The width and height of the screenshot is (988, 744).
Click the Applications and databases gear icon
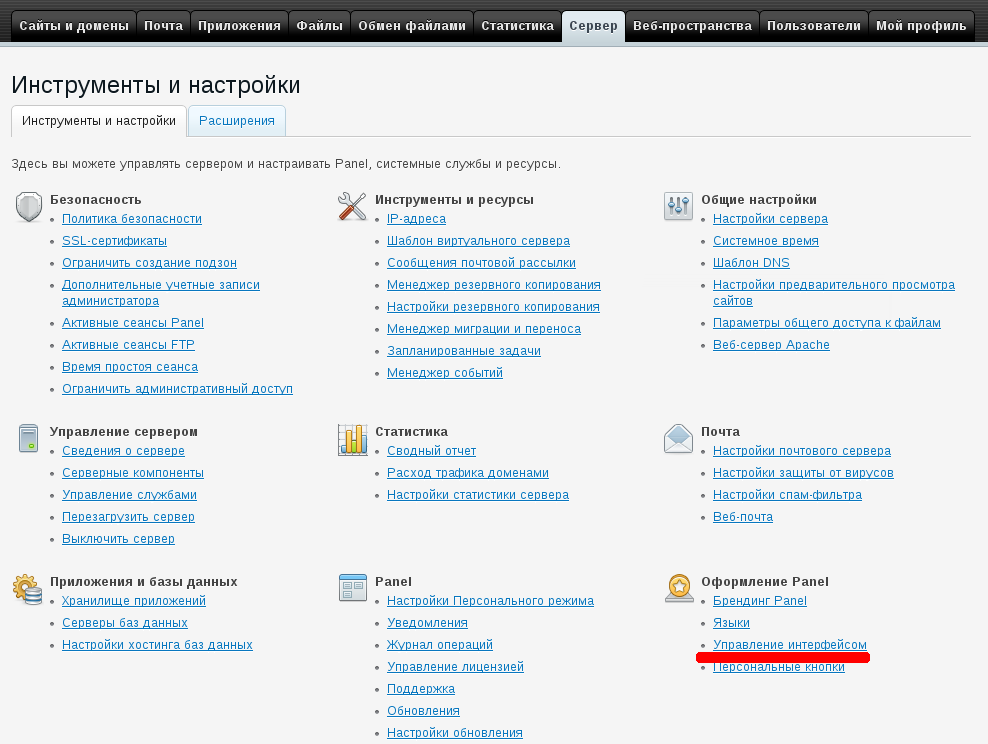pos(28,589)
